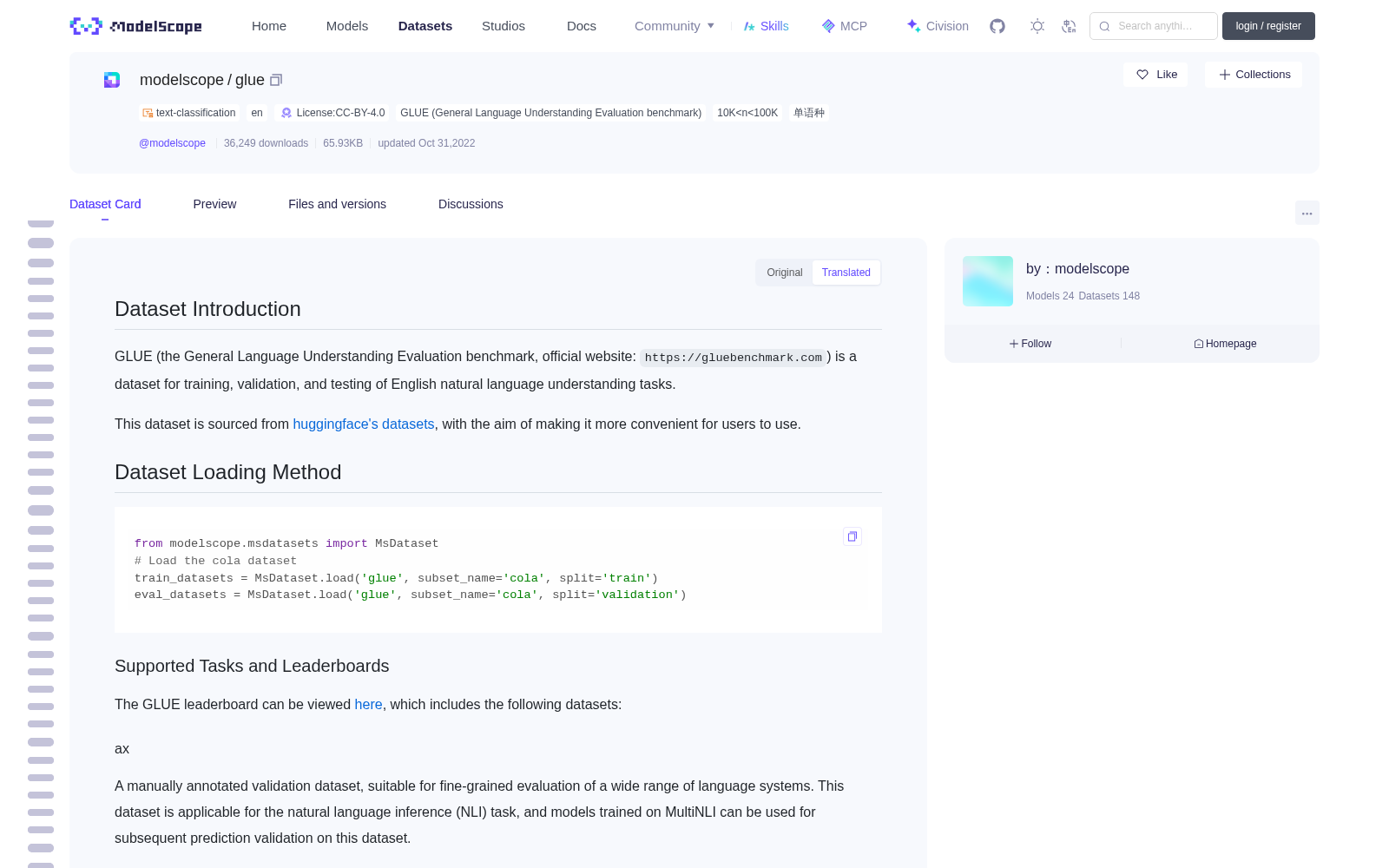The height and width of the screenshot is (868, 1389).
Task: Click the GLUE benchmark description tag
Action: [551, 113]
